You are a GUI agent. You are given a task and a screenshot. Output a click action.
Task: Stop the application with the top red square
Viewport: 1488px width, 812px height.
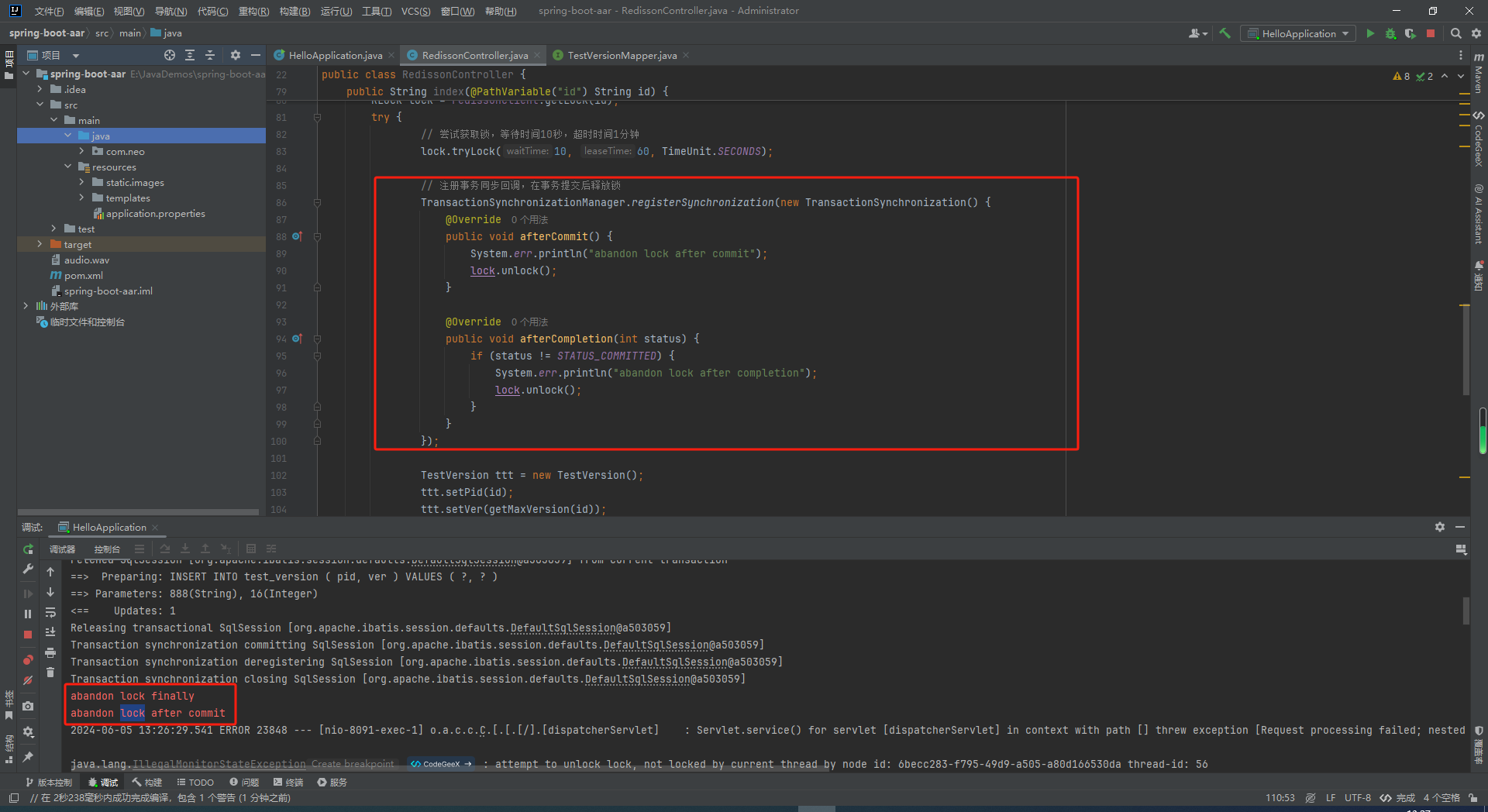[1431, 33]
